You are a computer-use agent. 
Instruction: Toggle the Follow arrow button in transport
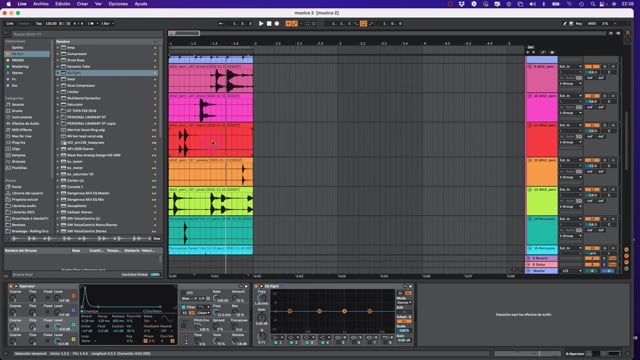pos(221,24)
